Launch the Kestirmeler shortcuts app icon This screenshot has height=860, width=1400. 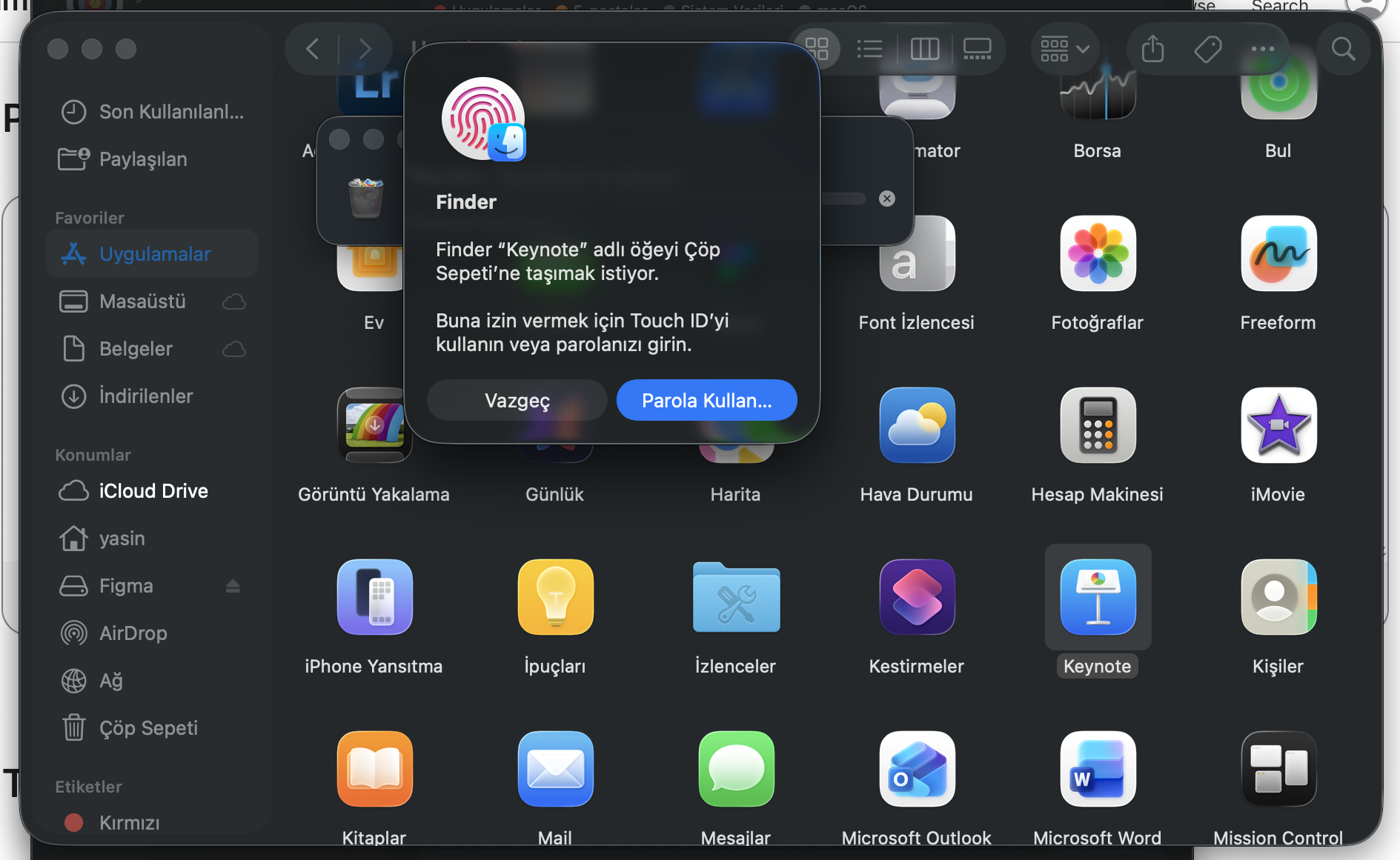pyautogui.click(x=917, y=597)
